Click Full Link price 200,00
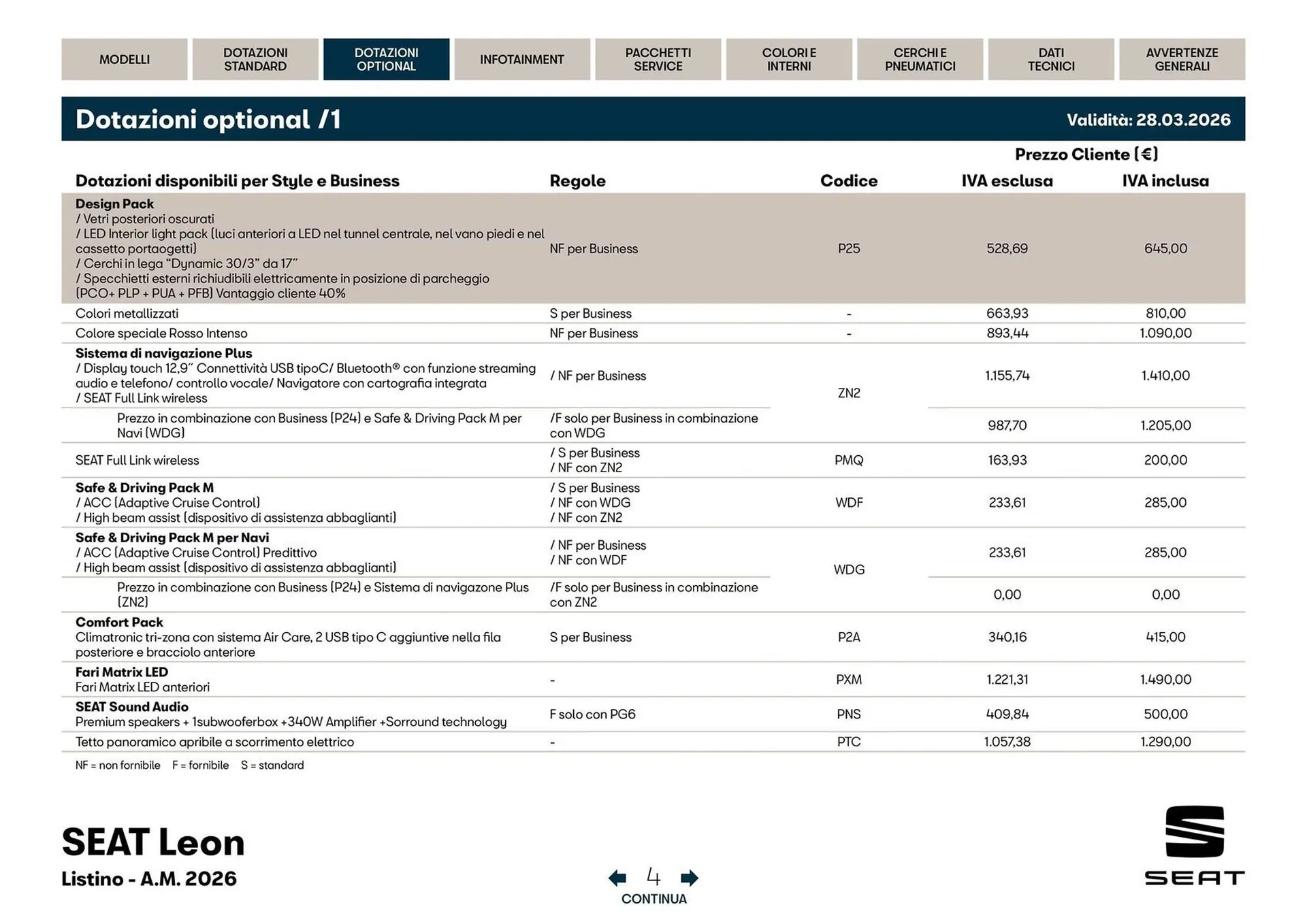 tap(1165, 460)
